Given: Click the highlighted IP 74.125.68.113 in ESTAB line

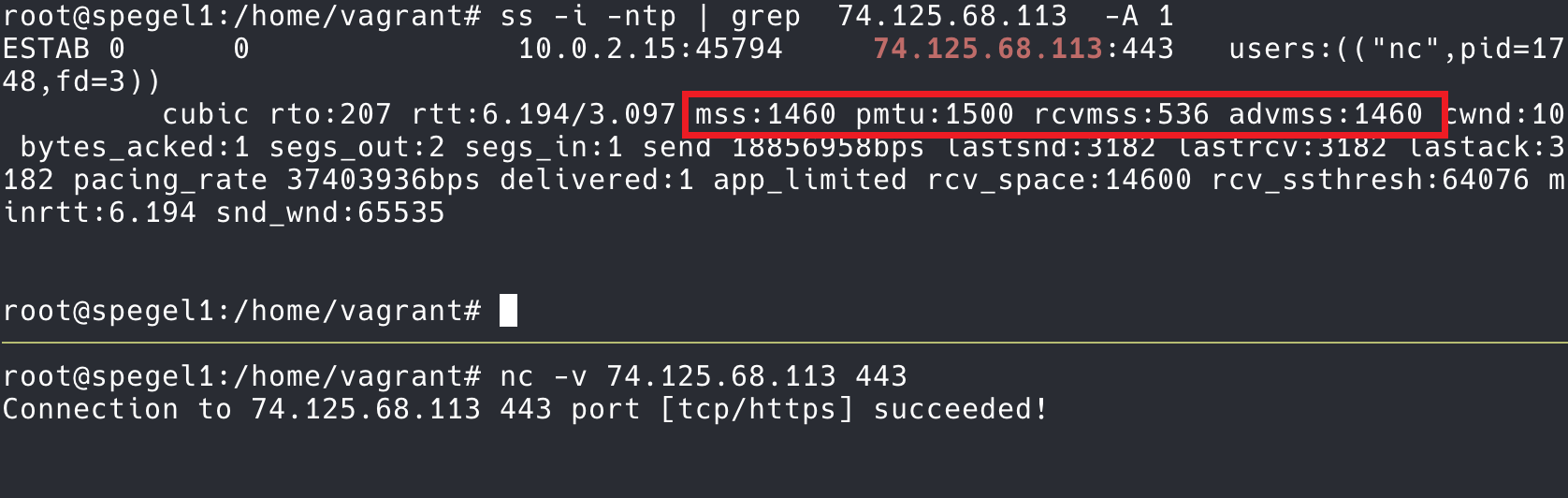Looking at the screenshot, I should tap(988, 49).
